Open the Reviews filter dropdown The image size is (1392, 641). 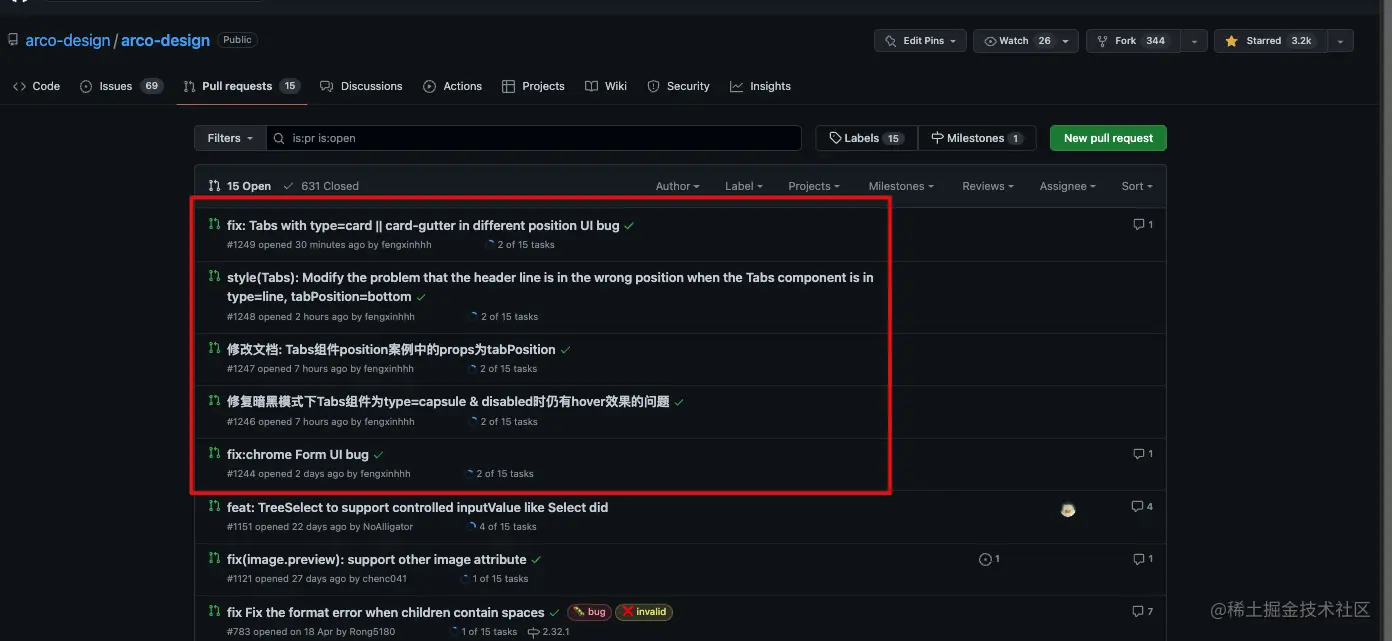(x=988, y=186)
